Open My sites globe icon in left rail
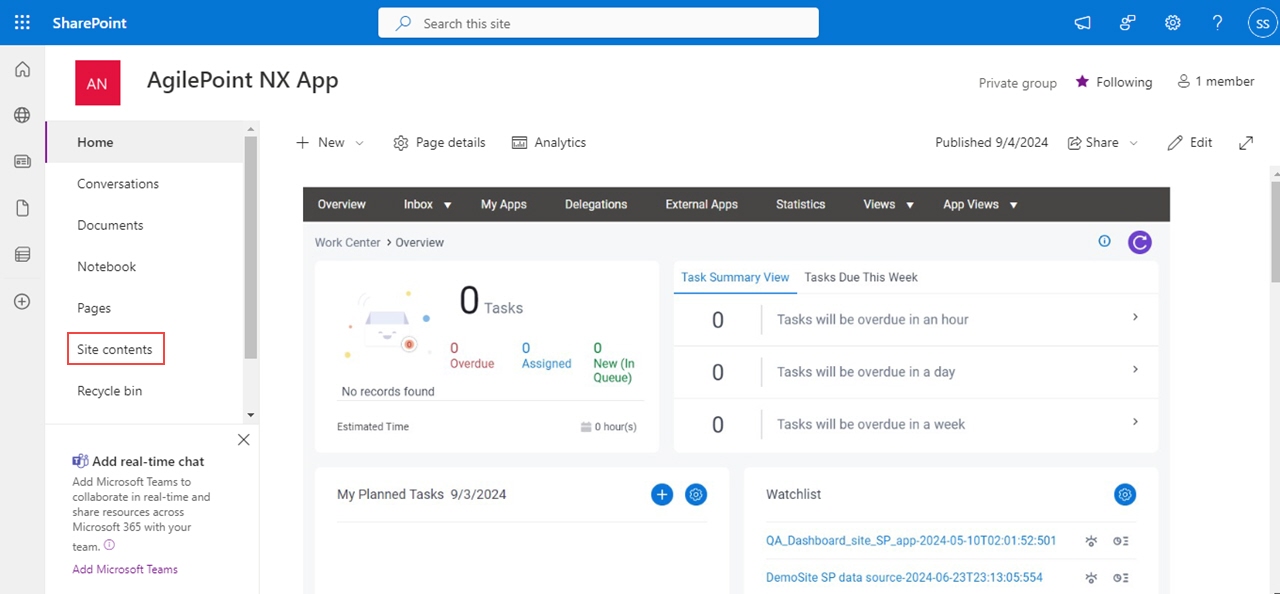The width and height of the screenshot is (1280, 594). 22,115
